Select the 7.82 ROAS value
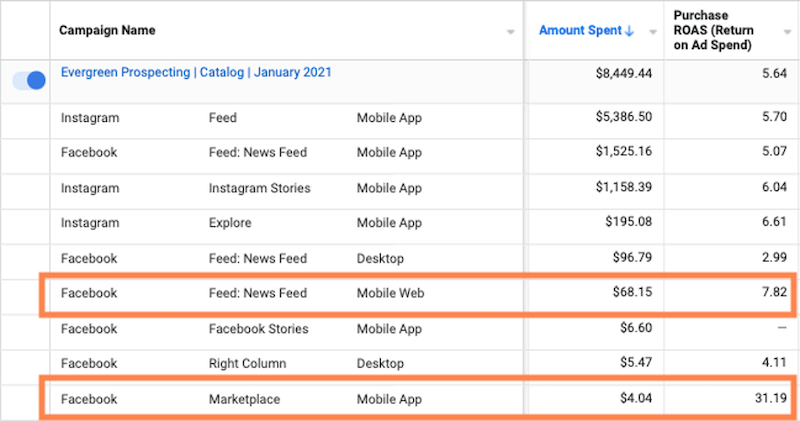The height and width of the screenshot is (421, 800). click(x=774, y=292)
